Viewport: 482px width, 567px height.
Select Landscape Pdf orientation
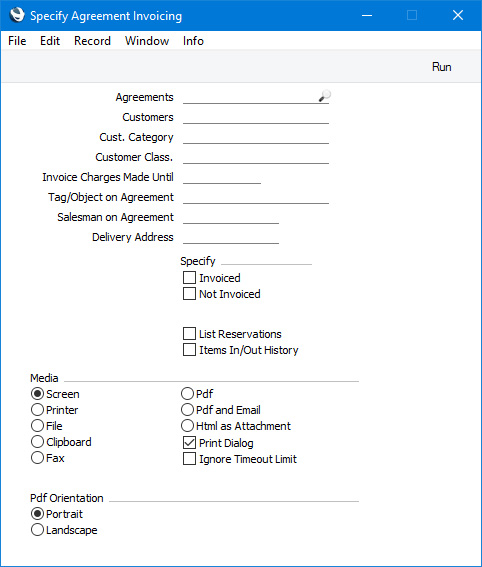(x=37, y=530)
